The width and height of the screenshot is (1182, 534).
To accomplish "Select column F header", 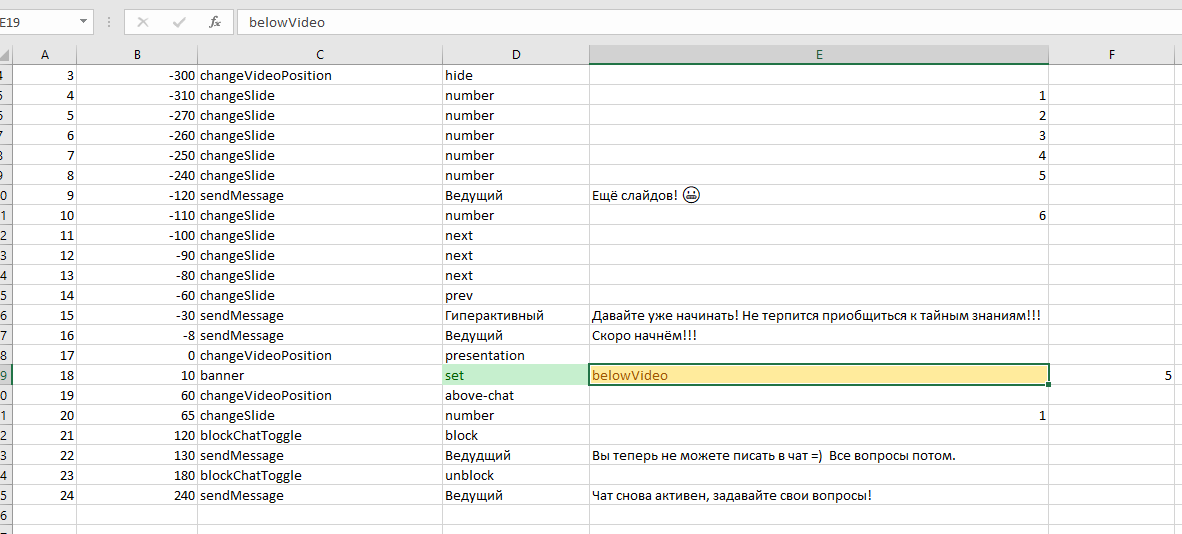I will [x=1111, y=55].
